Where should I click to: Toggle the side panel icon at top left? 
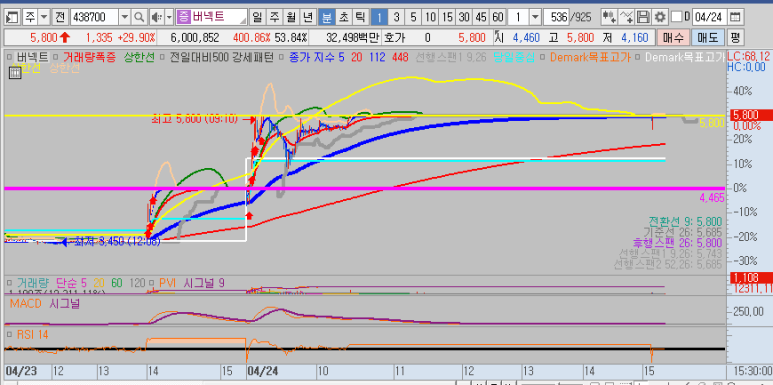click(13, 17)
